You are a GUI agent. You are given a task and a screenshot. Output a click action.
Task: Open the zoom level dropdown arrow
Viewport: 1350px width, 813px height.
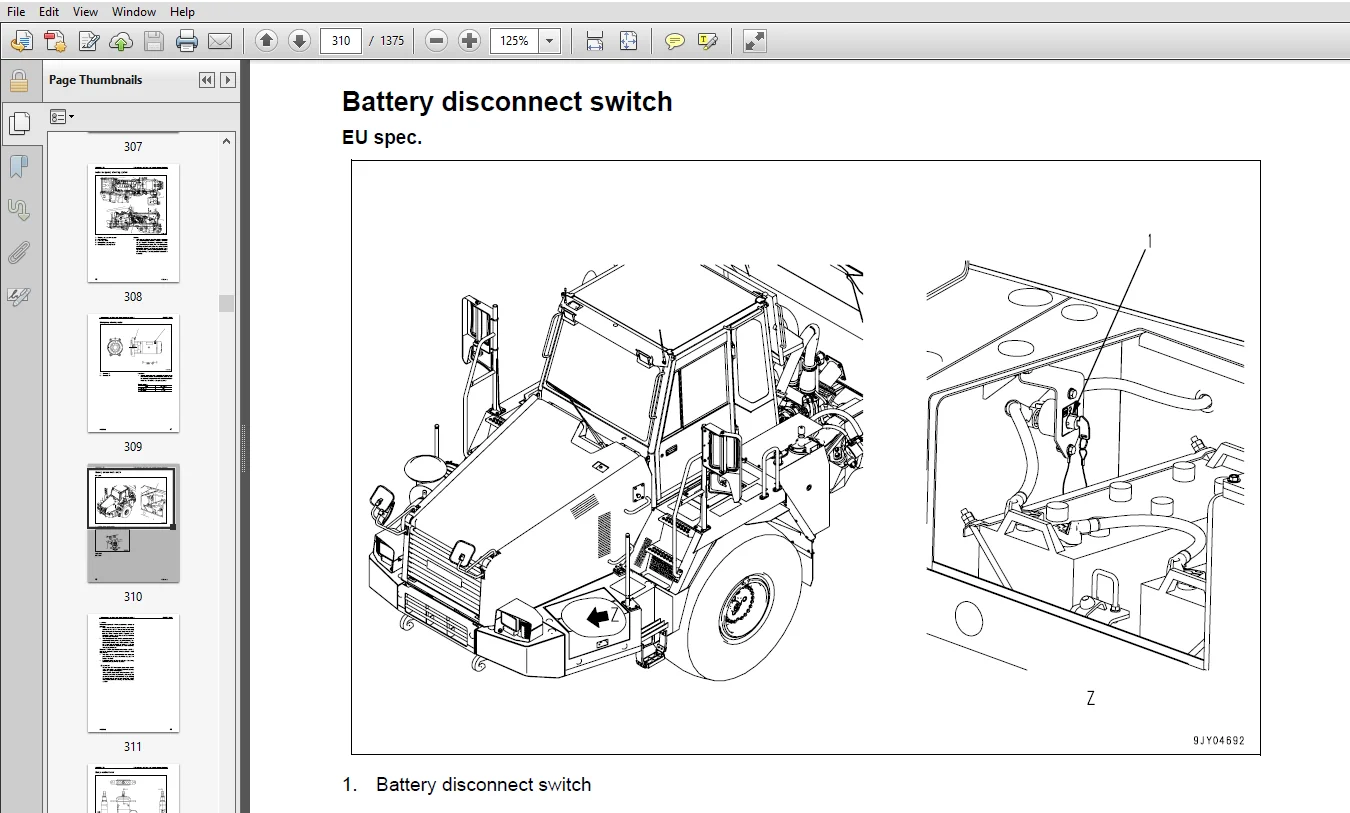click(550, 41)
